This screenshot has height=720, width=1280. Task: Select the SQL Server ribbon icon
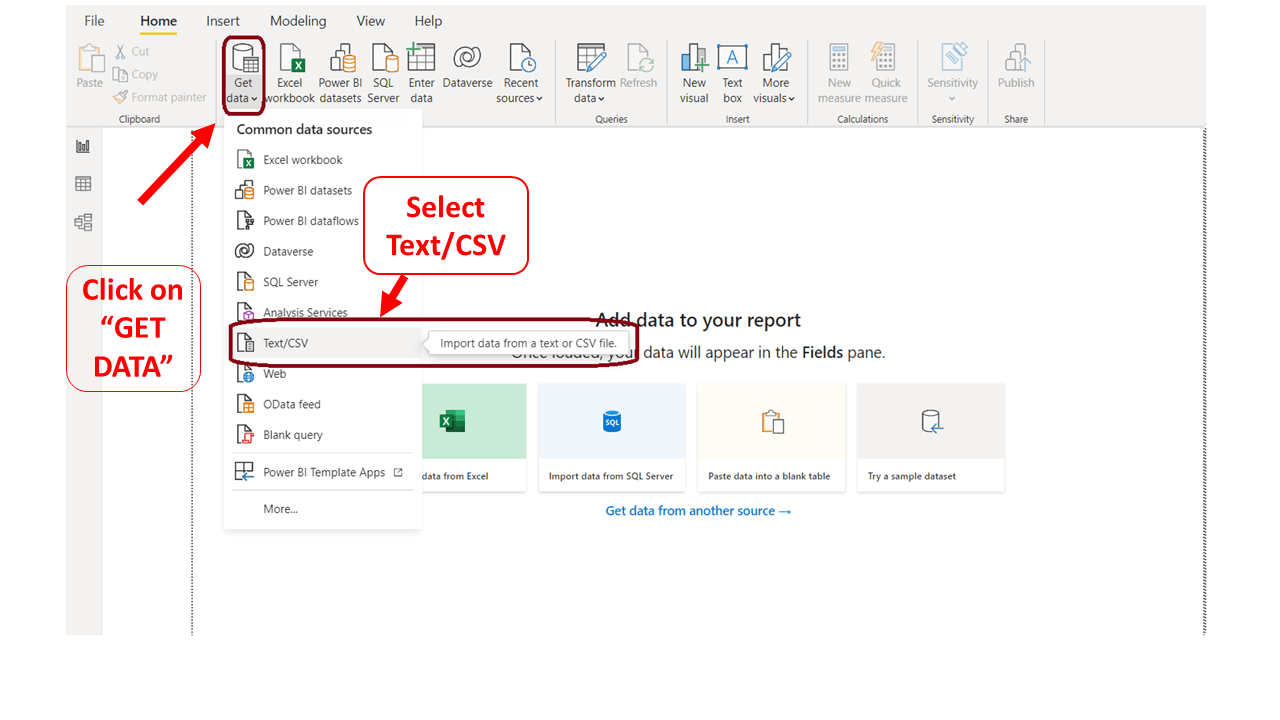383,70
